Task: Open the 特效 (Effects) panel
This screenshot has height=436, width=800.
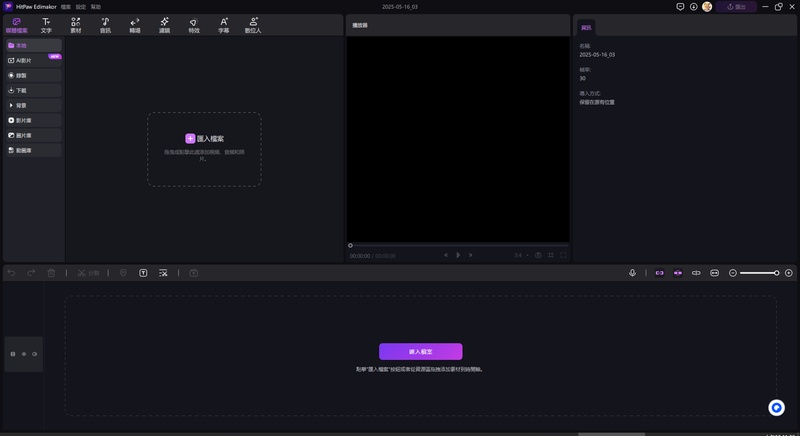Action: [x=194, y=25]
